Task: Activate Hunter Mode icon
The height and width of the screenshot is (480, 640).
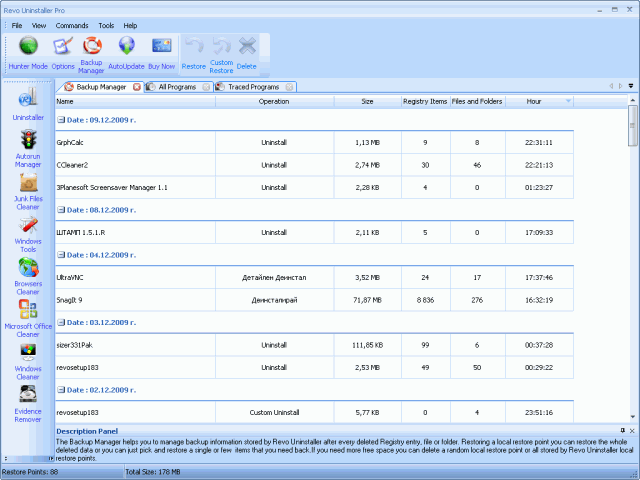Action: [28, 46]
